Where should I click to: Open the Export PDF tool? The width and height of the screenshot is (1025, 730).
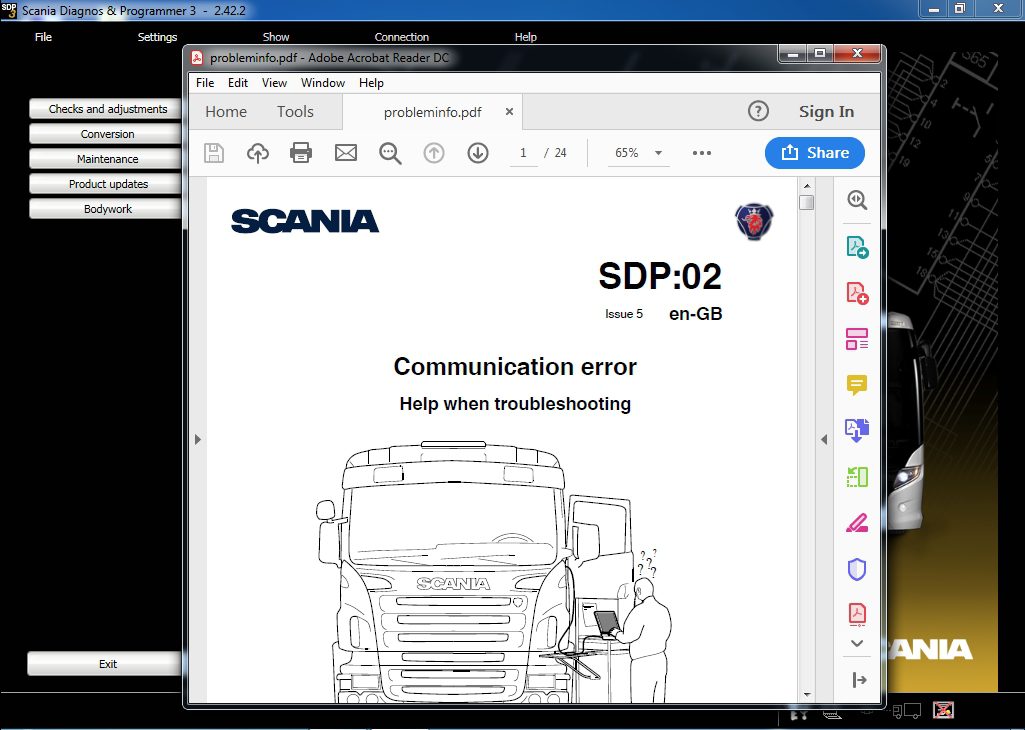(x=857, y=245)
